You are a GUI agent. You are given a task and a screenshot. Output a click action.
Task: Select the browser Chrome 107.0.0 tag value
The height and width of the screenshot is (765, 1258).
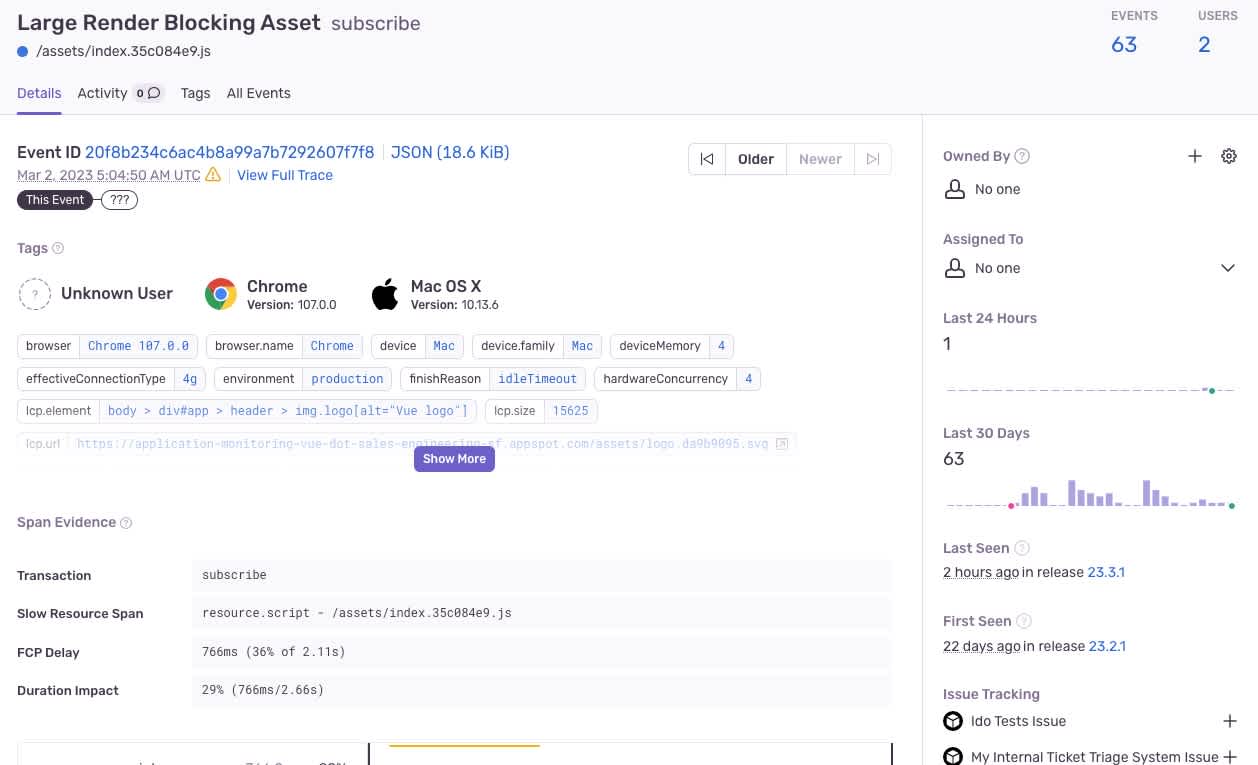tap(138, 346)
